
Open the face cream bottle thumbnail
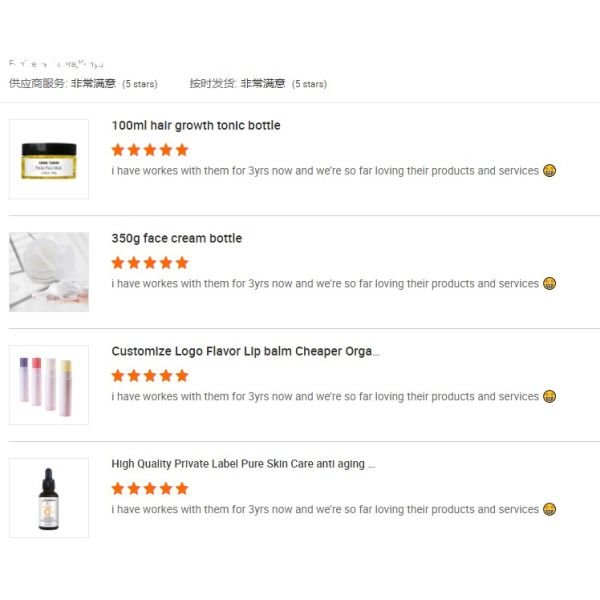pos(49,272)
